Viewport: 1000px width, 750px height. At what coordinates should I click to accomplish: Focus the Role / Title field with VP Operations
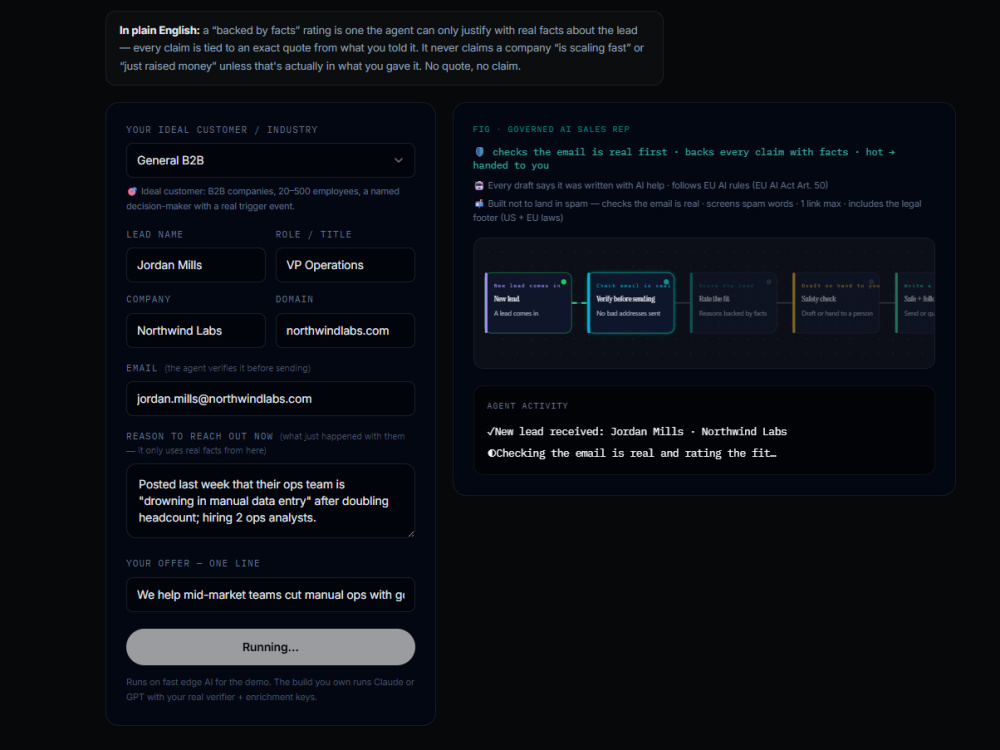tap(345, 265)
